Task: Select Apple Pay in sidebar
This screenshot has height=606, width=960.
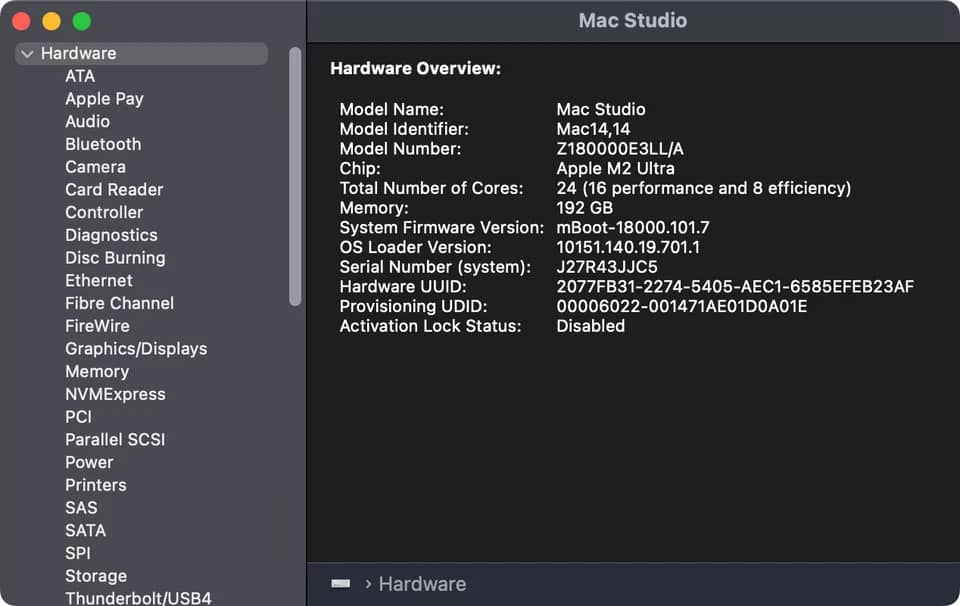Action: pyautogui.click(x=104, y=99)
